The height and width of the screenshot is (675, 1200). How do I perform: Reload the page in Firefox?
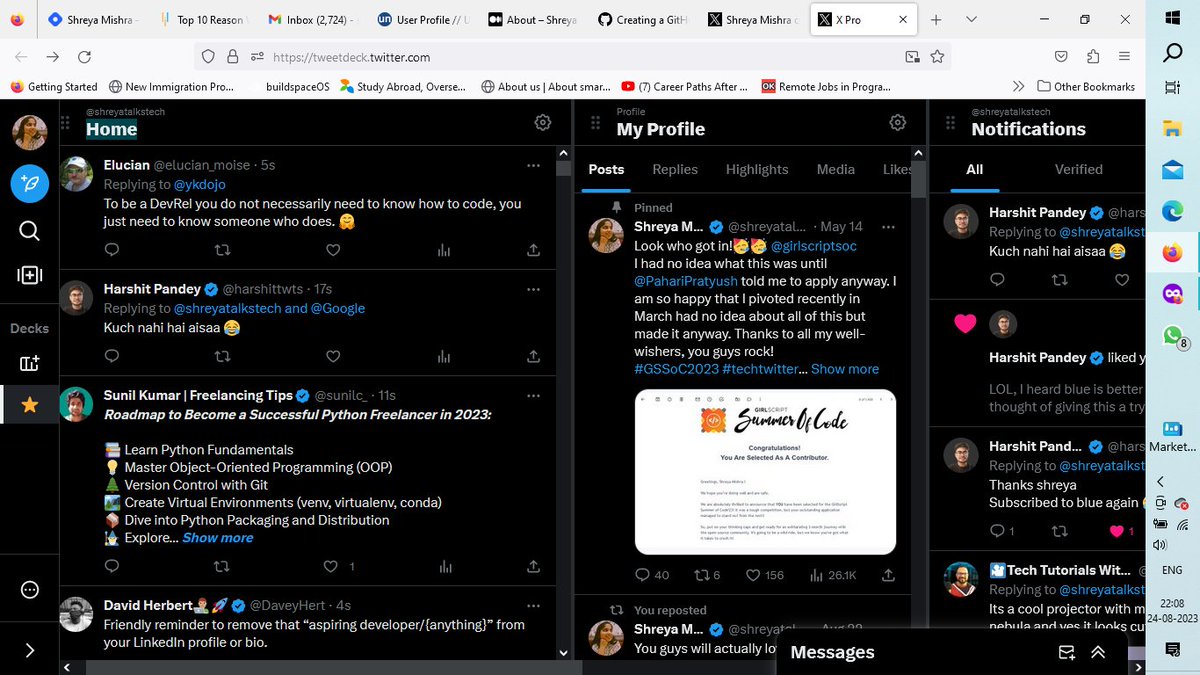coord(84,57)
